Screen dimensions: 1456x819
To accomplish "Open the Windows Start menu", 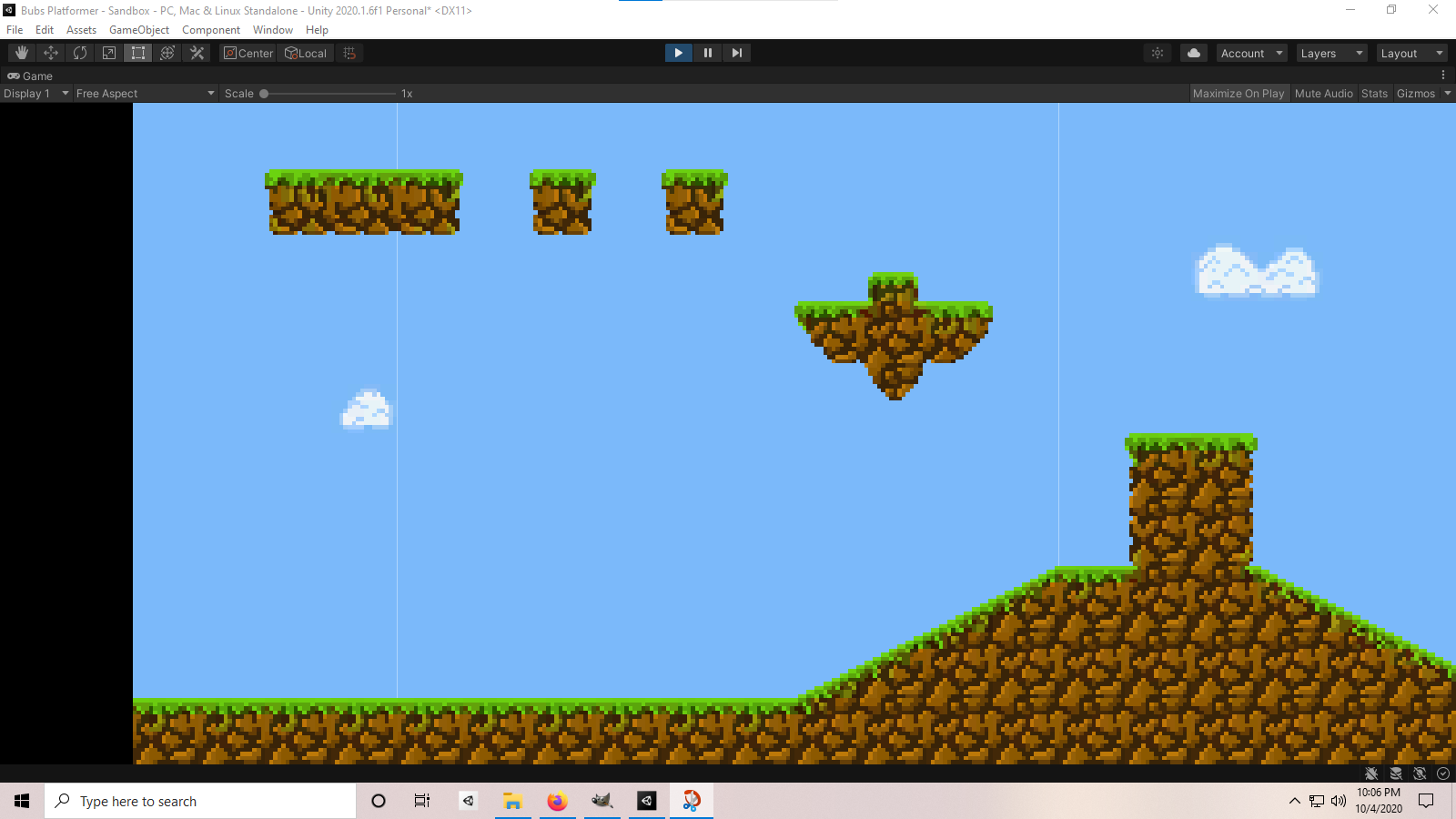I will 22,801.
